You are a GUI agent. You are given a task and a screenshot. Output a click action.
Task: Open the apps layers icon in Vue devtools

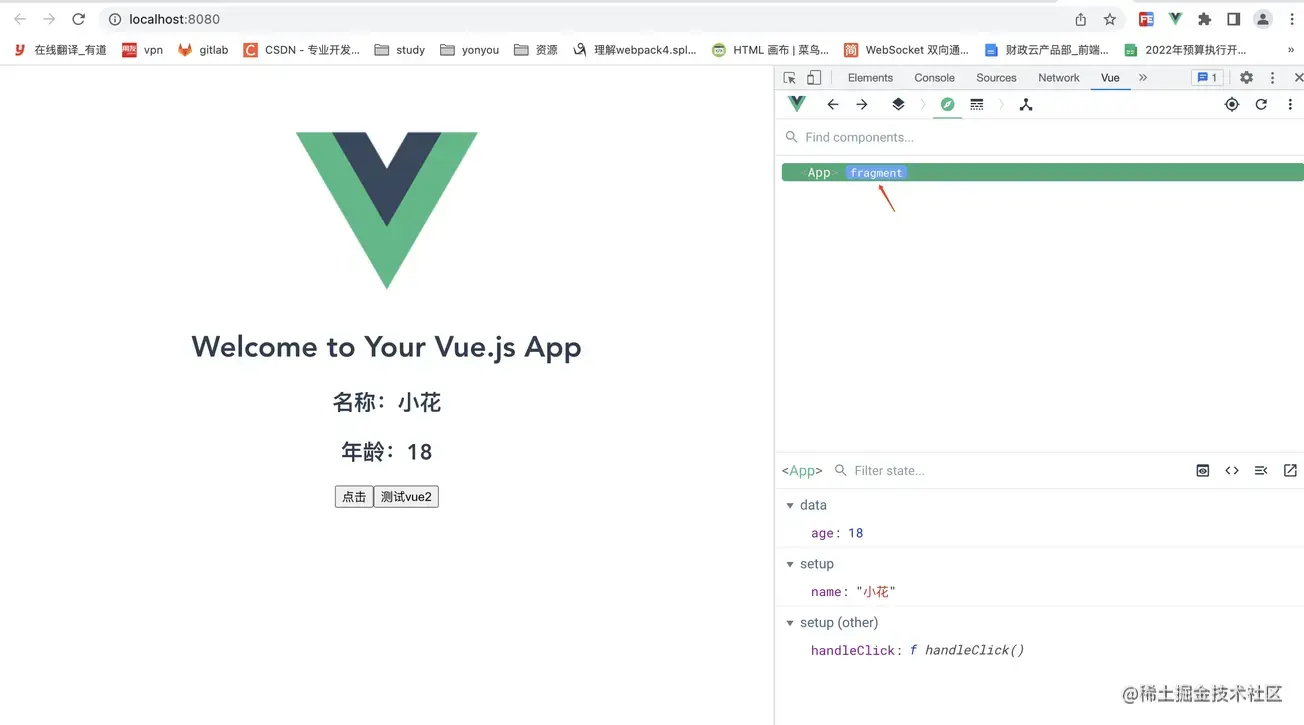click(x=898, y=104)
